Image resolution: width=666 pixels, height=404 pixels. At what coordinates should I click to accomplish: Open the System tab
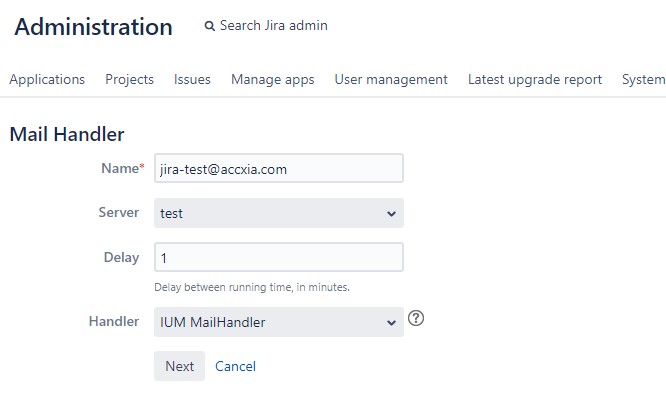pos(643,80)
